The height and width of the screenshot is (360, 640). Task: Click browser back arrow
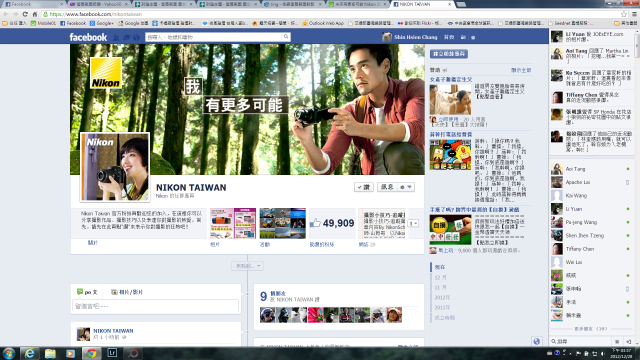point(6,14)
